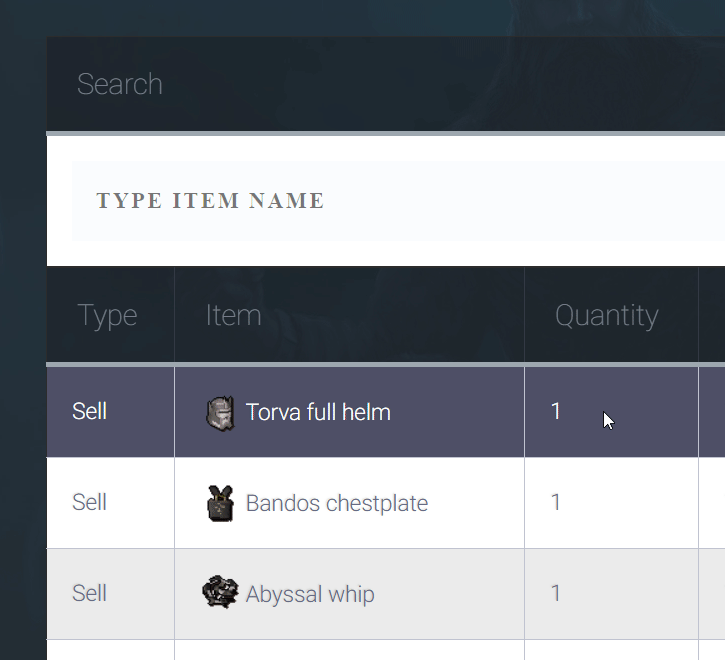The width and height of the screenshot is (725, 660).
Task: Select quantity cell of Bandos chestplate row
Action: point(611,503)
